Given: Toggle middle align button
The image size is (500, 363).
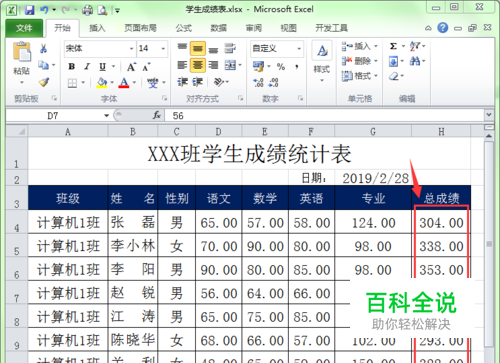Looking at the screenshot, I should click(x=198, y=49).
